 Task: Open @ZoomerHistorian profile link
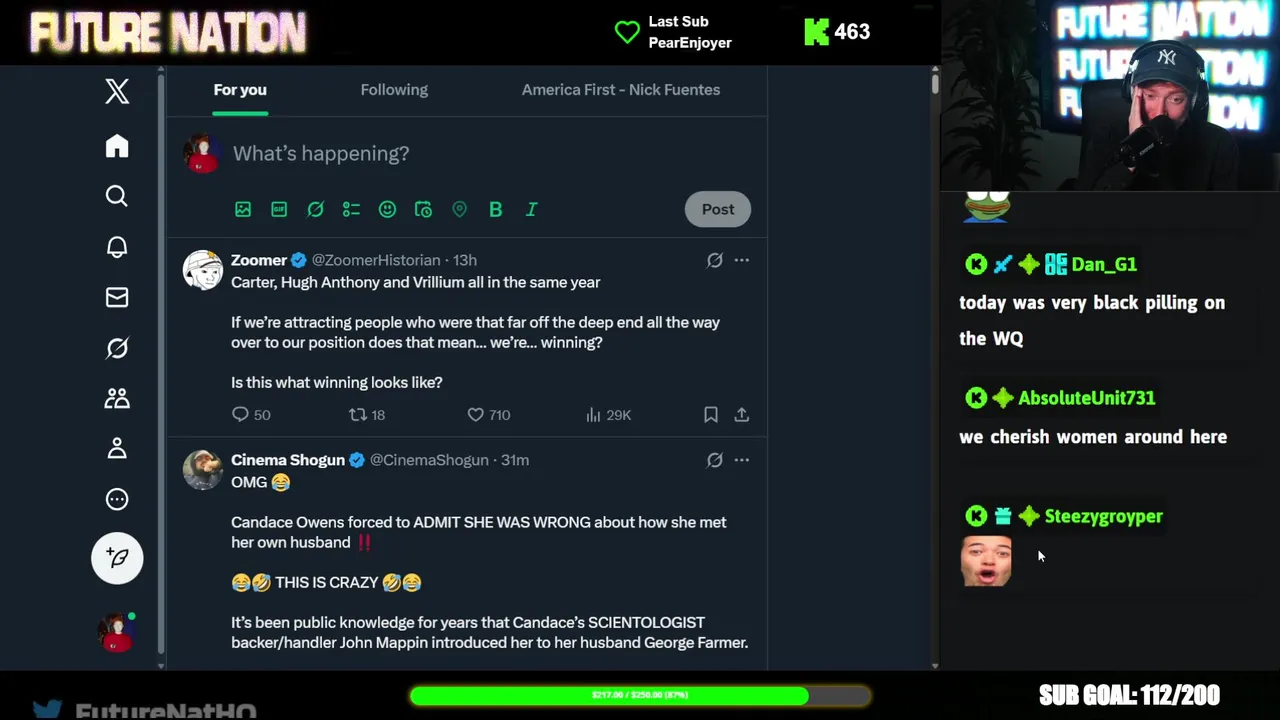point(376,260)
